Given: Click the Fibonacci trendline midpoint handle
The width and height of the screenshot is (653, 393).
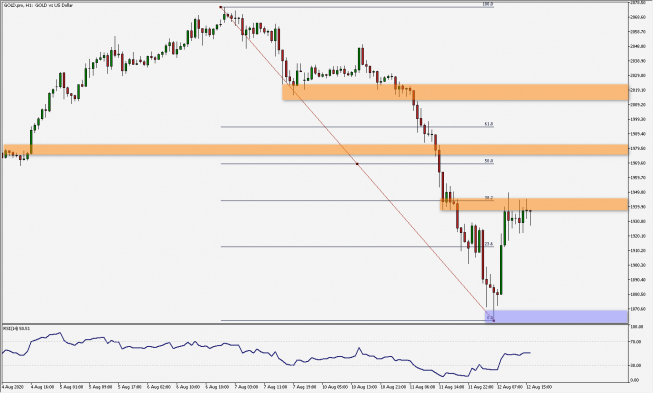Looking at the screenshot, I should coord(357,164).
